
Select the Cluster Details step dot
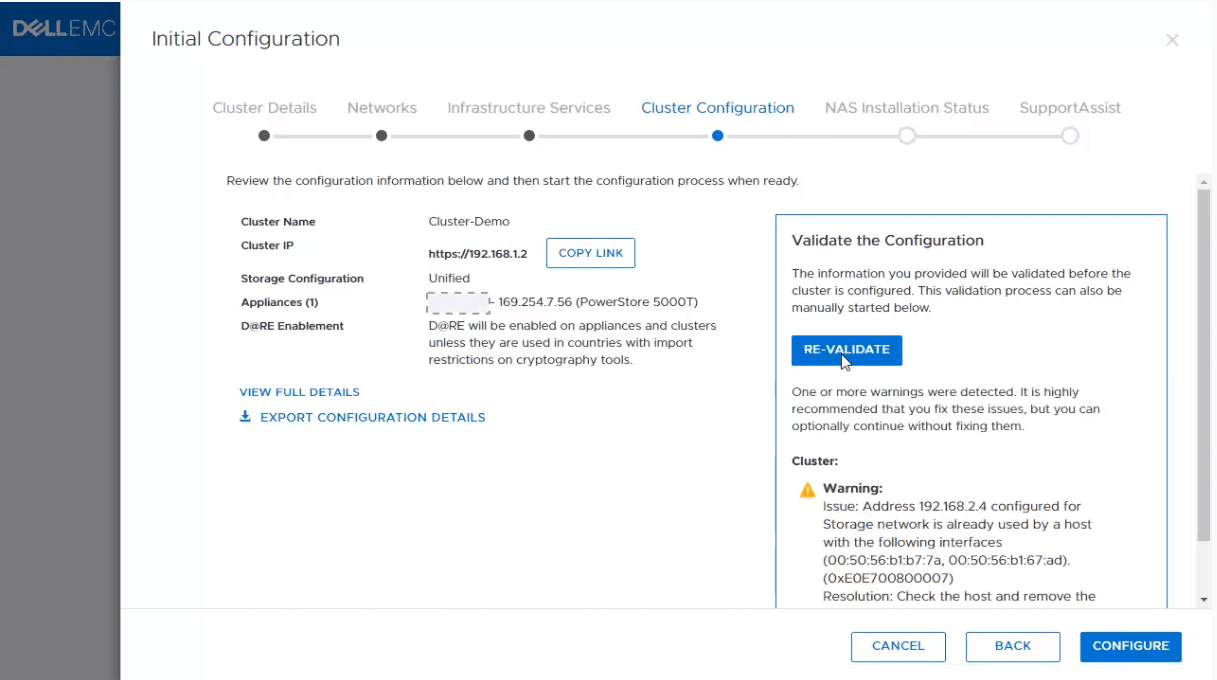tap(264, 136)
